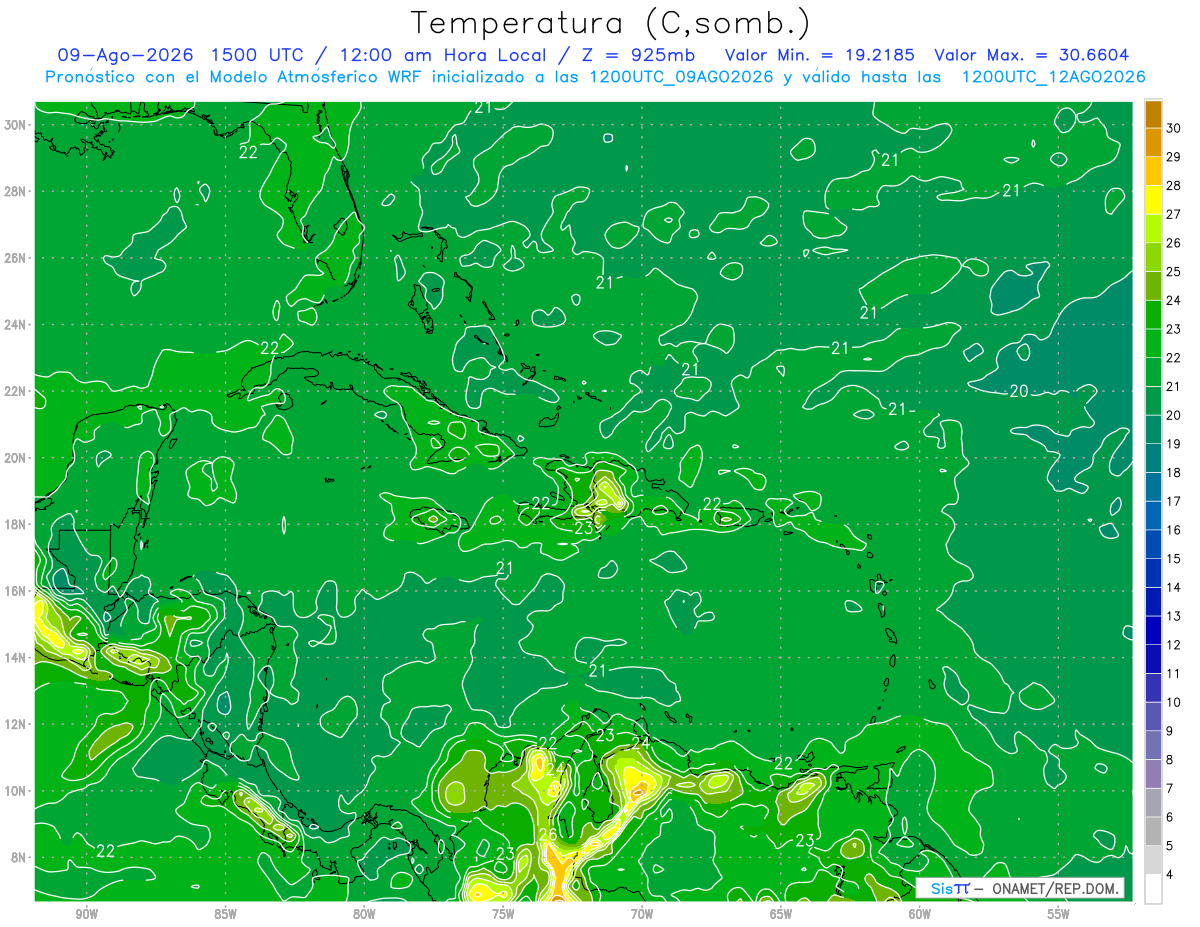Click the longitude label 70W
The image size is (1200, 927).
coord(642,914)
